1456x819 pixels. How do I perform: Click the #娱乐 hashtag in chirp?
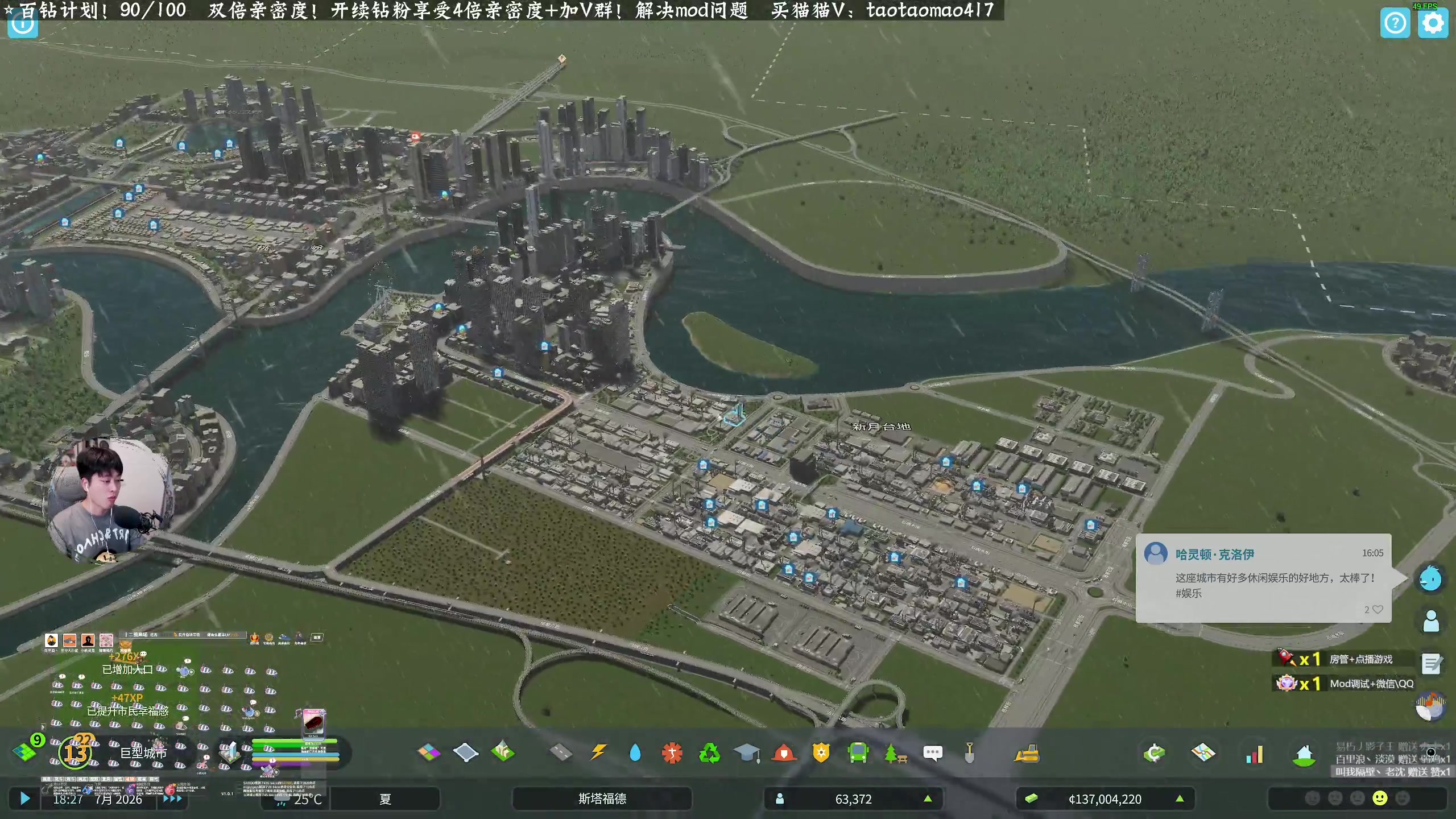[1189, 593]
